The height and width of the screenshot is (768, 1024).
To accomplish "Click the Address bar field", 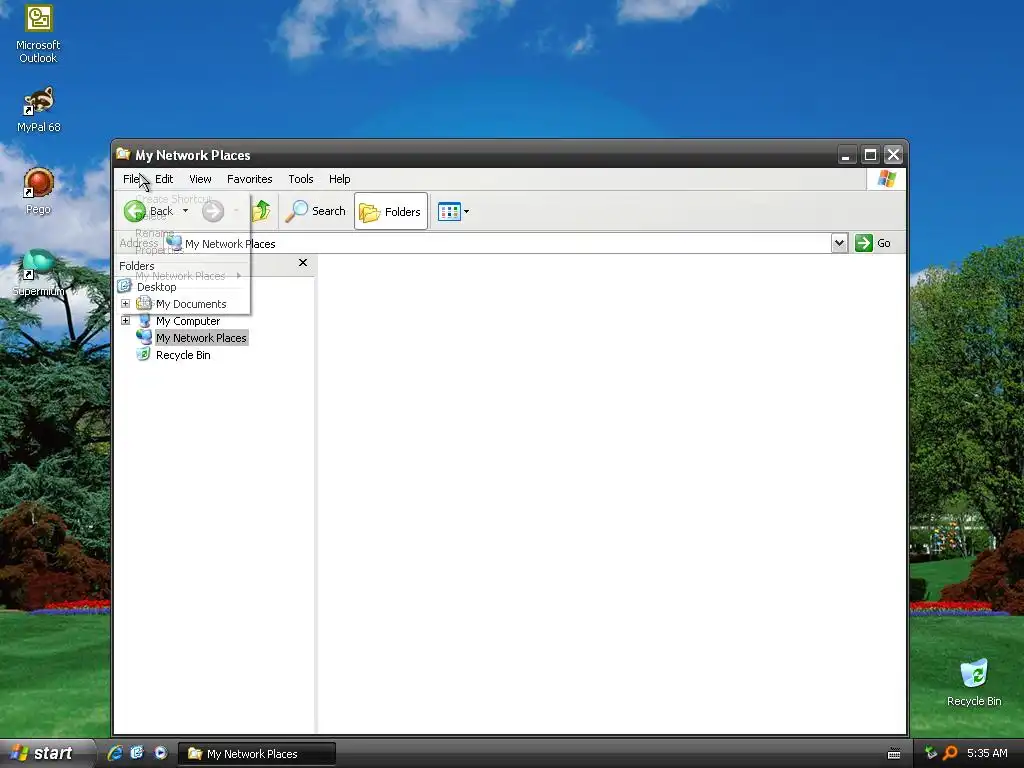I will point(498,244).
